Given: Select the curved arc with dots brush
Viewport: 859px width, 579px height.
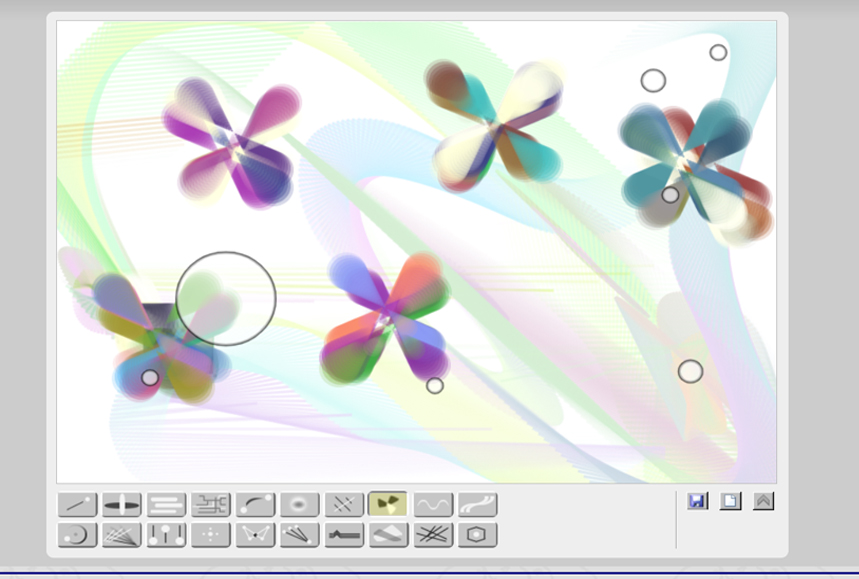Looking at the screenshot, I should 255,505.
